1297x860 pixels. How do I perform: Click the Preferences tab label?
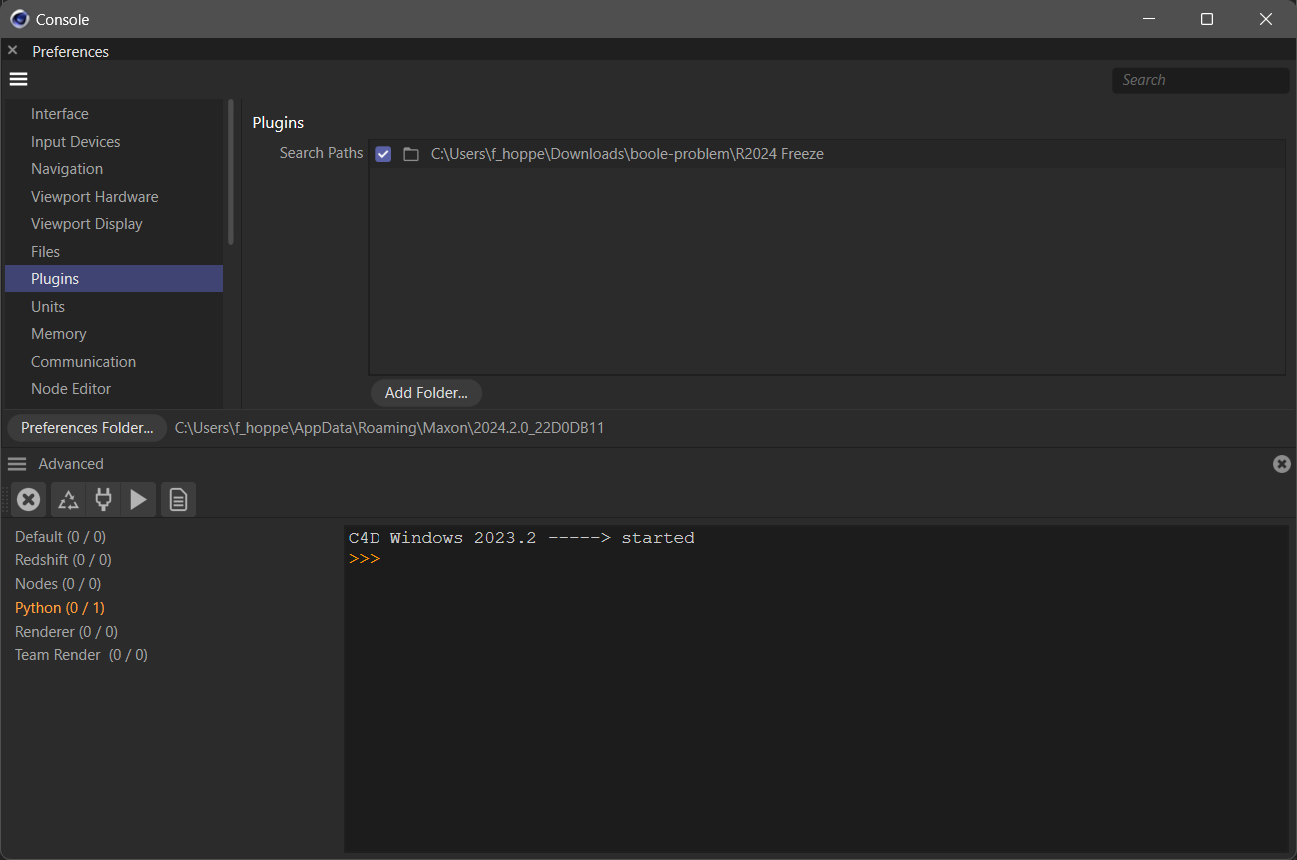click(x=70, y=51)
